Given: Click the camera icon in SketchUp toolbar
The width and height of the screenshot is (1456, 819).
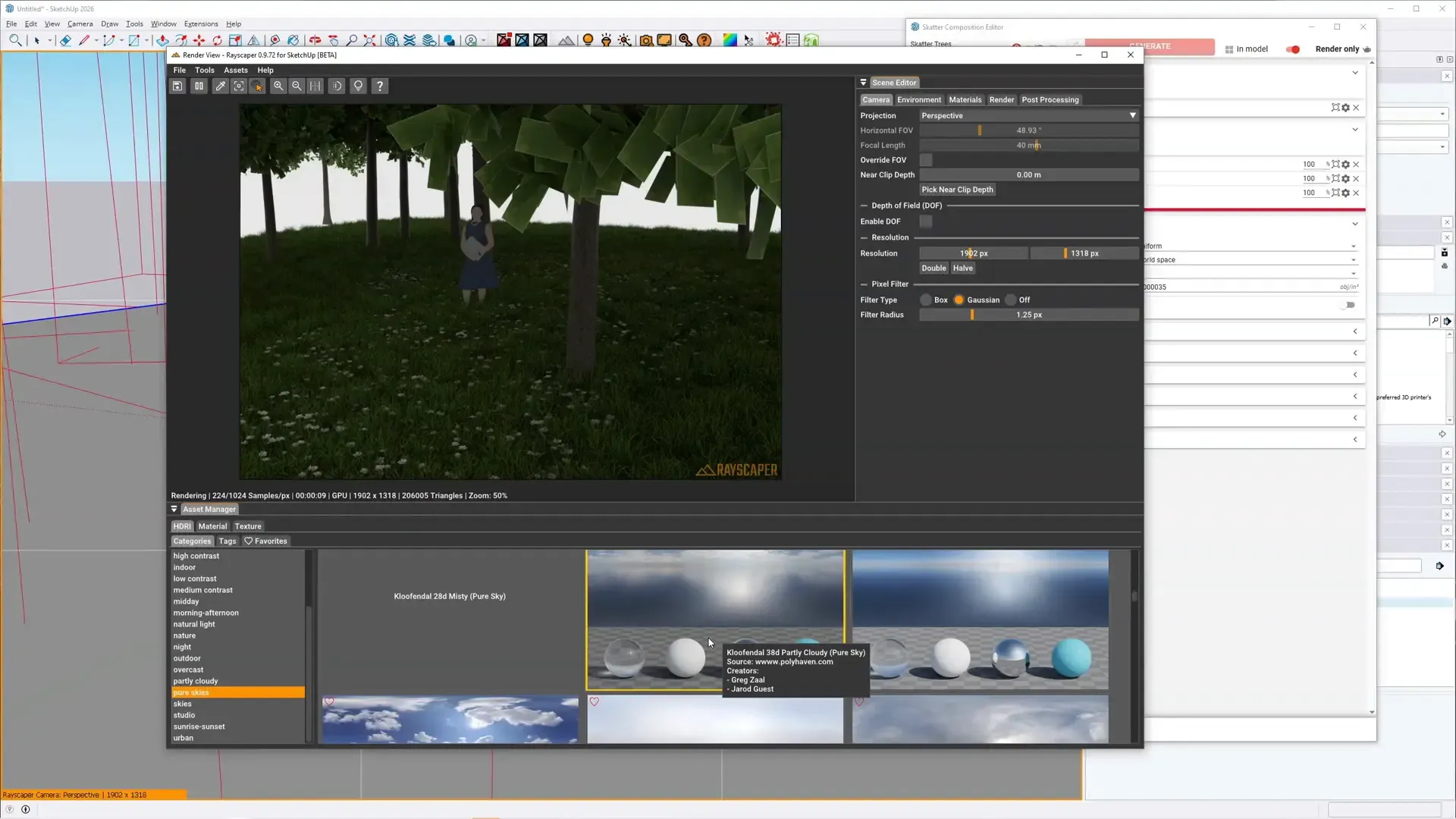Looking at the screenshot, I should click(646, 40).
